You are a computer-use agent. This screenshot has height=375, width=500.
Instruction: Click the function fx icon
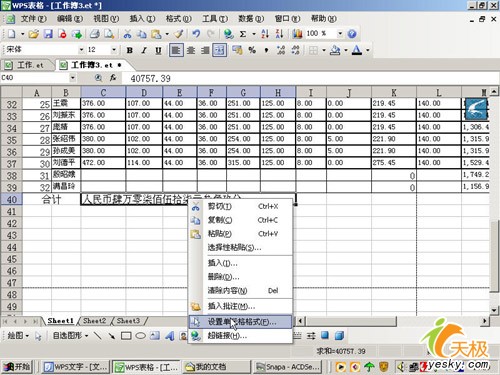click(x=113, y=78)
